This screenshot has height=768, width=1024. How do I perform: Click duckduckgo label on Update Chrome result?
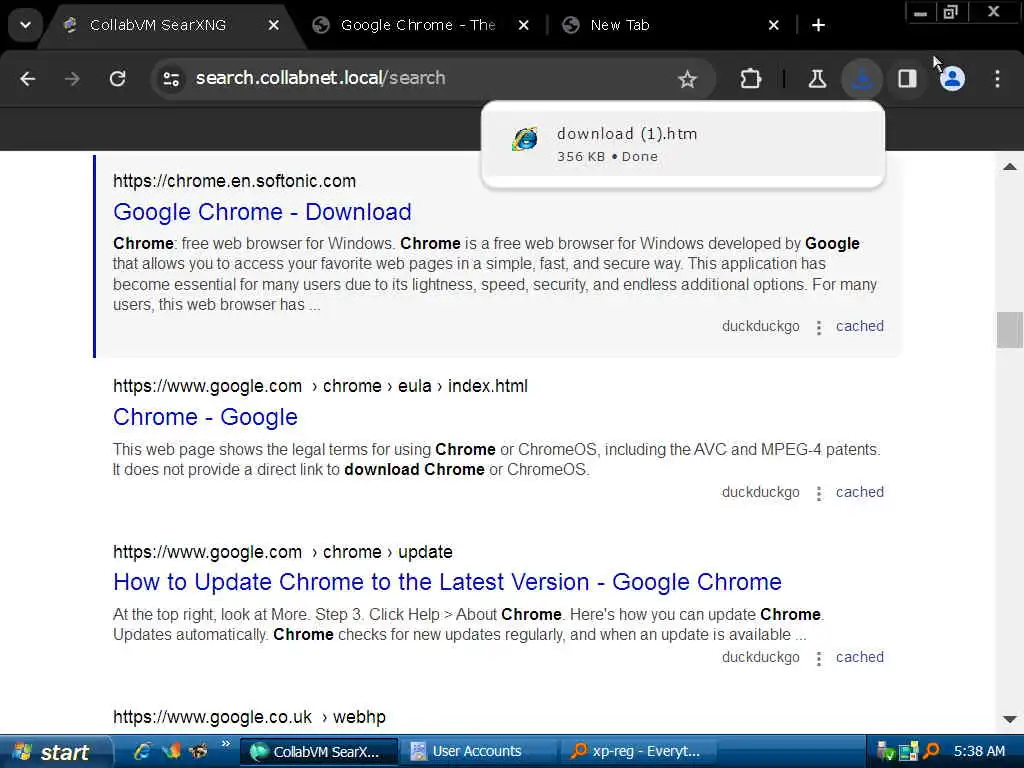(760, 657)
